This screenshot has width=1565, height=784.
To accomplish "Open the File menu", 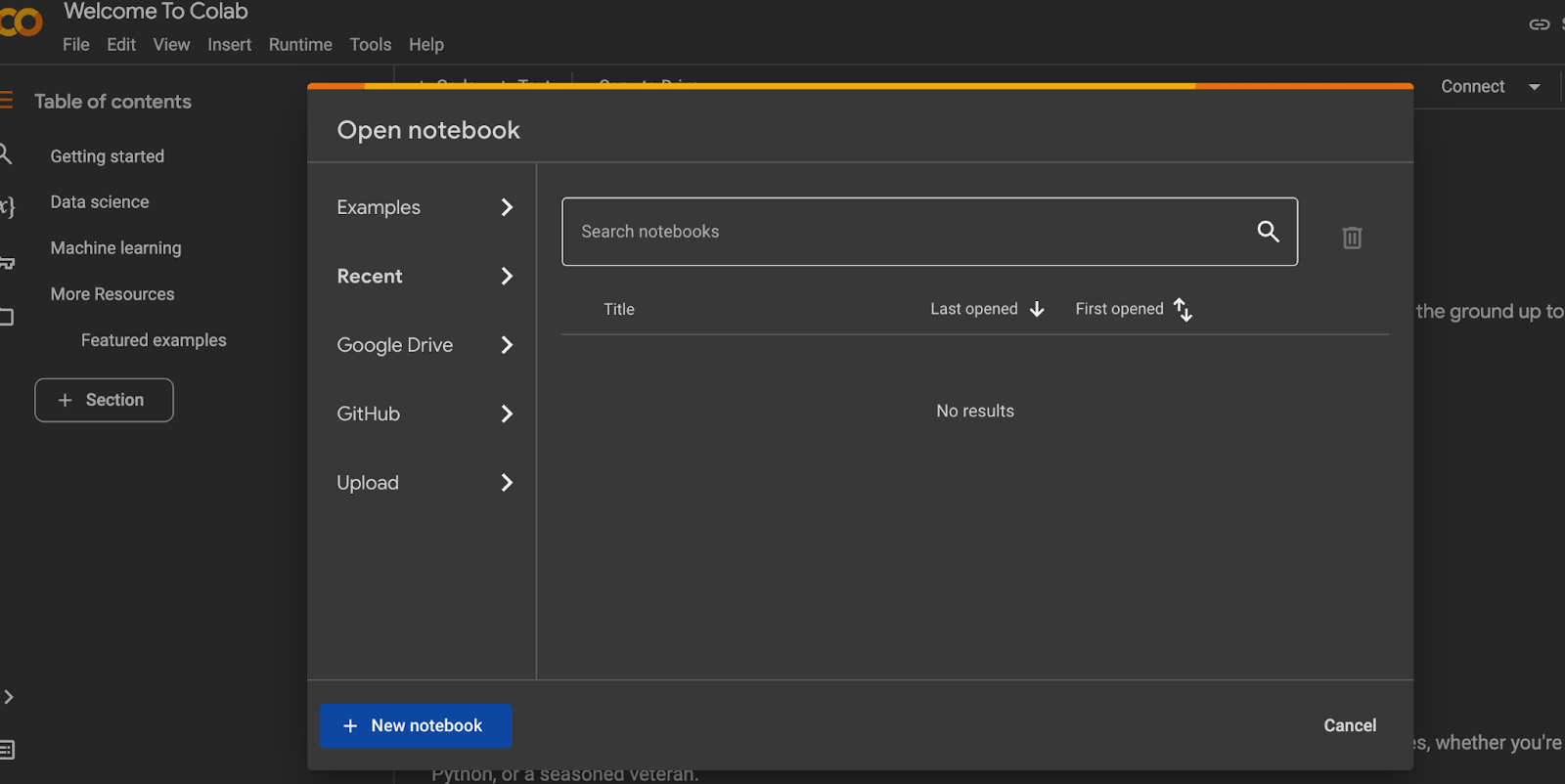I will [76, 44].
